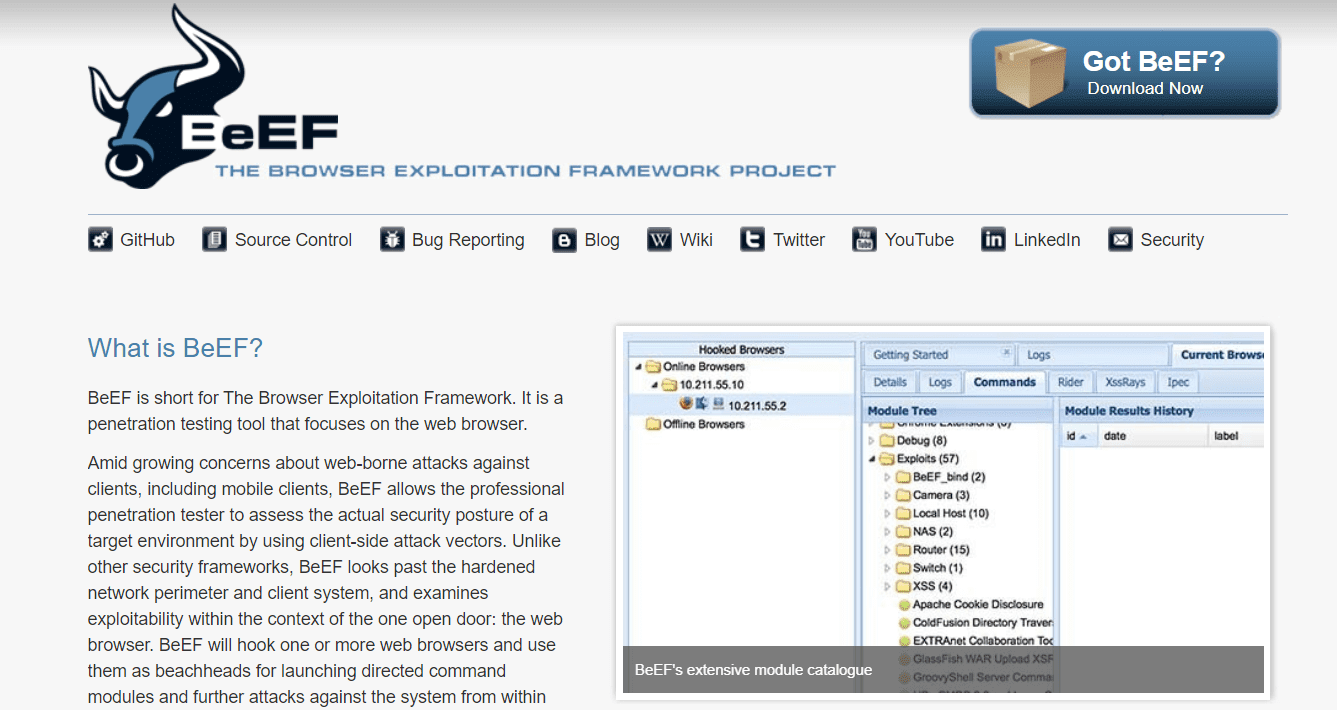Select the Offline Browsers folder
Image resolution: width=1337 pixels, height=710 pixels.
[x=694, y=424]
